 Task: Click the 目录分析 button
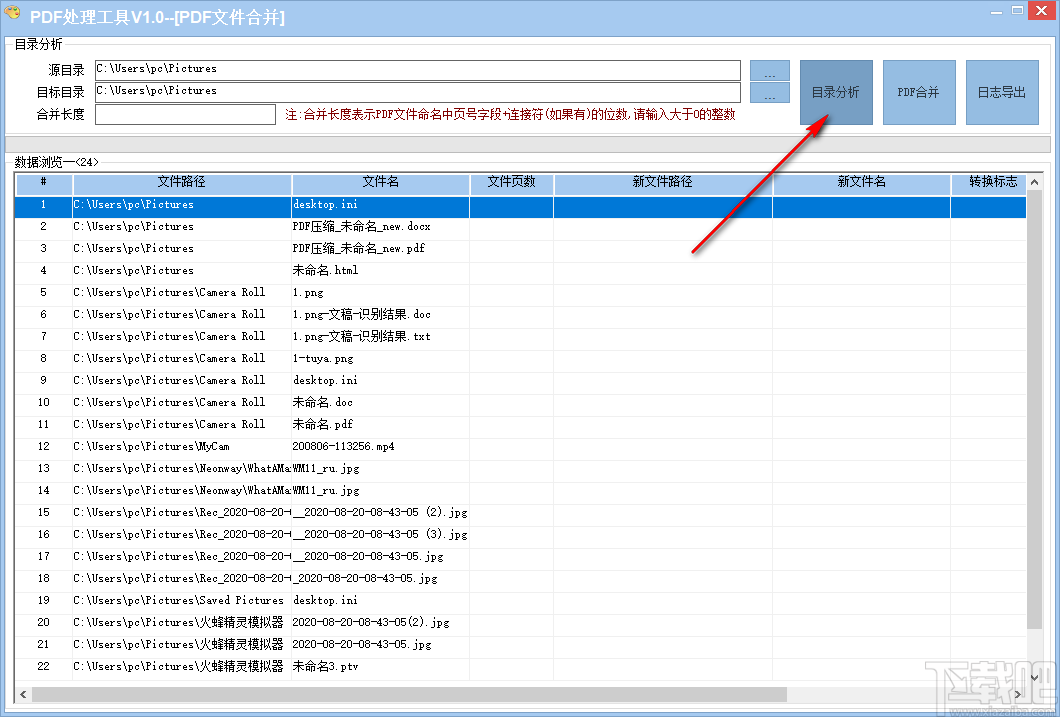pos(836,93)
